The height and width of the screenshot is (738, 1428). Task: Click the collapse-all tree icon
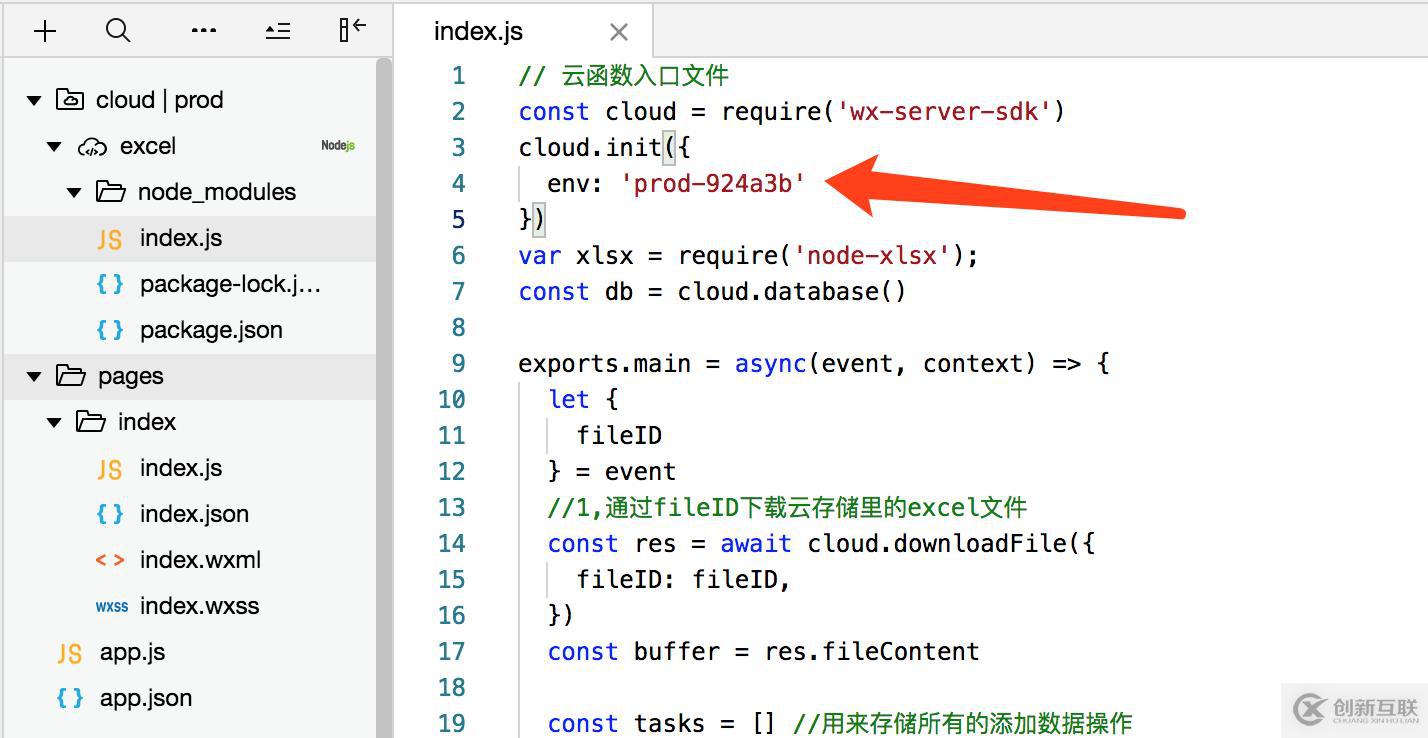(278, 31)
